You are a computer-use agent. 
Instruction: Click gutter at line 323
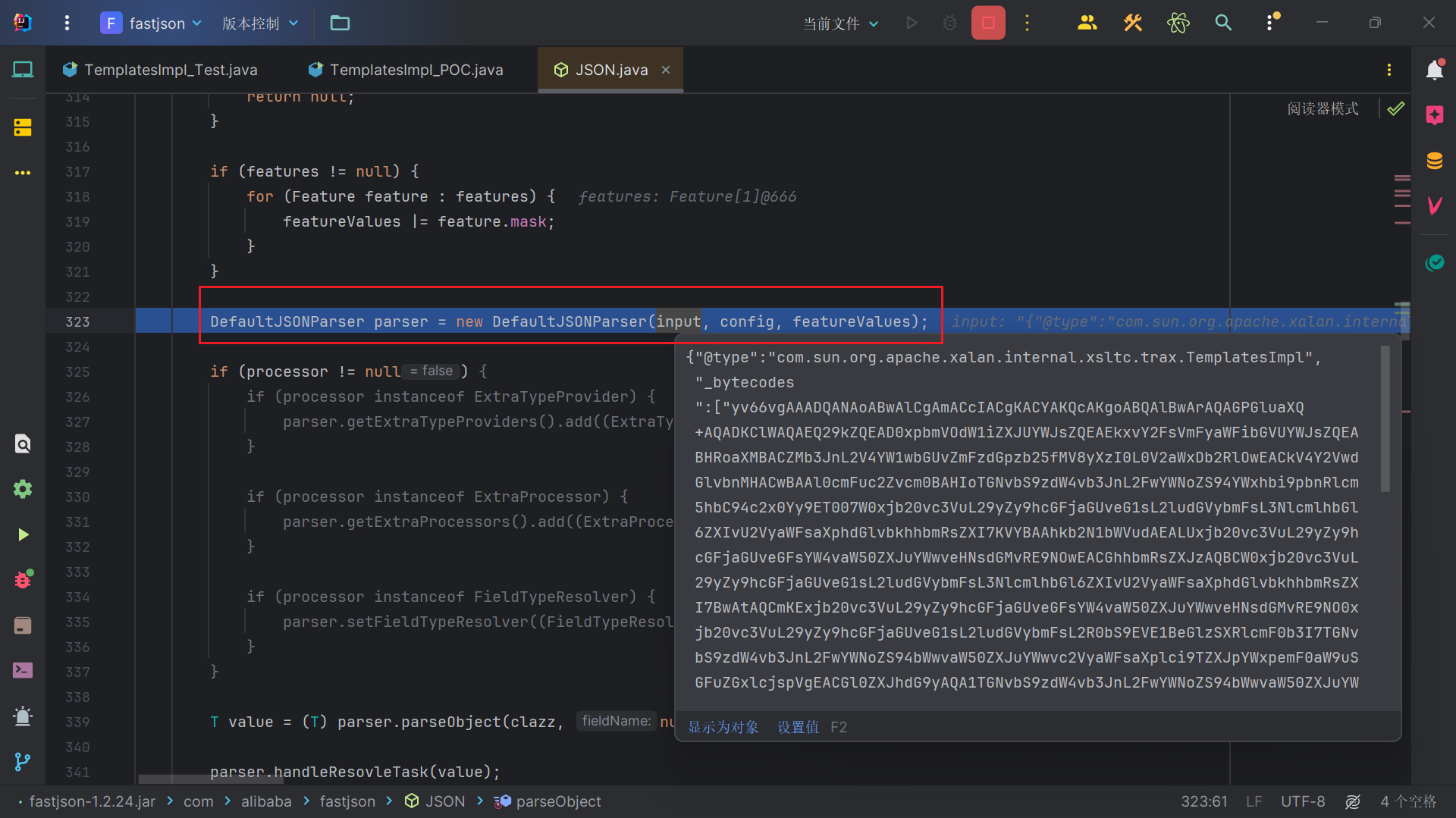point(77,321)
